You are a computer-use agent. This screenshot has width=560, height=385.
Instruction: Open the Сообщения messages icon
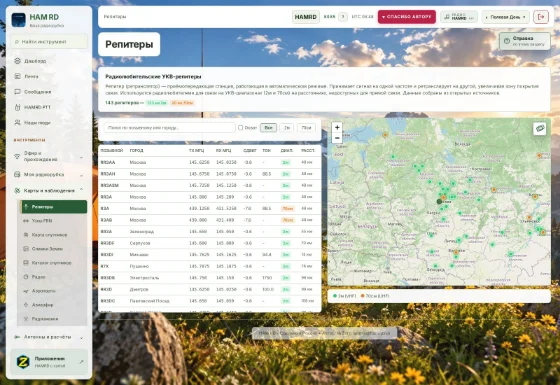[17, 92]
